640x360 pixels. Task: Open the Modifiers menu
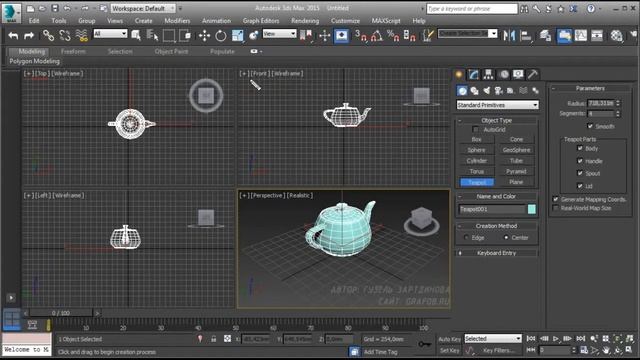177,20
